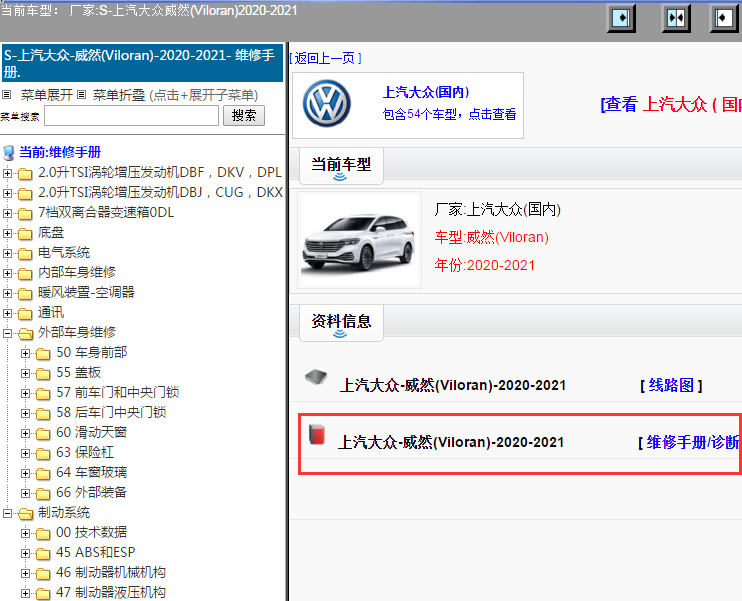
Task: Click the blue S-上汽大众-威然 维修手册 header
Action: (x=142, y=63)
